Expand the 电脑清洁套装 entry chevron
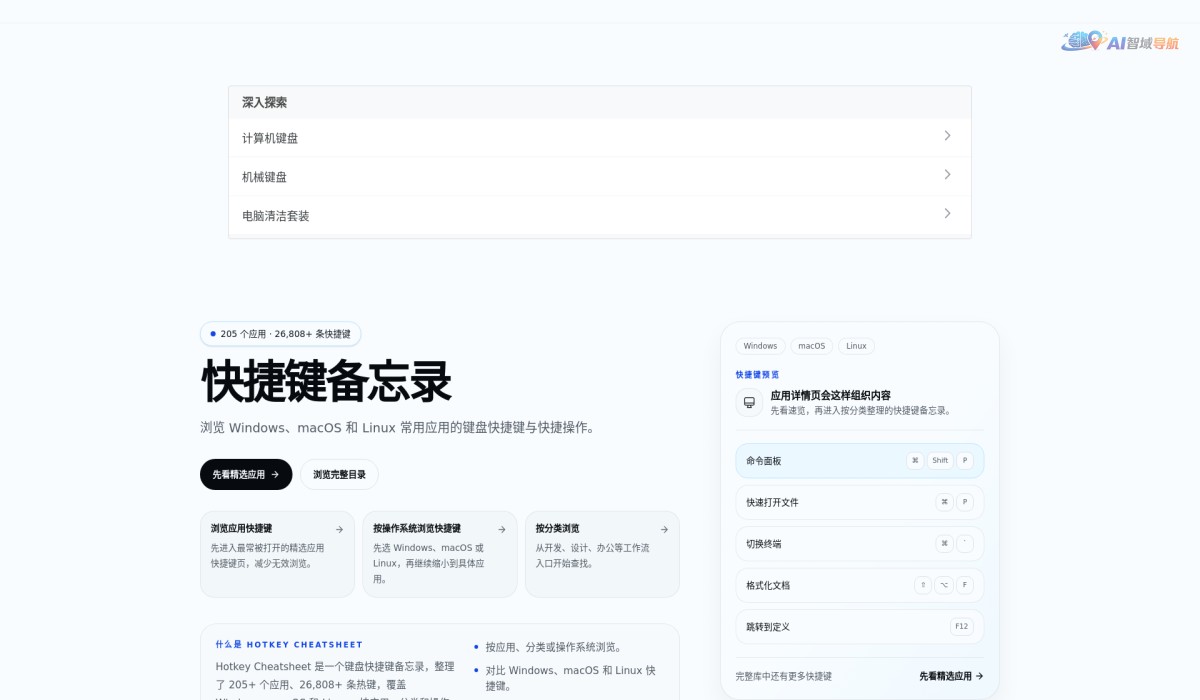The image size is (1200, 700). pos(947,213)
